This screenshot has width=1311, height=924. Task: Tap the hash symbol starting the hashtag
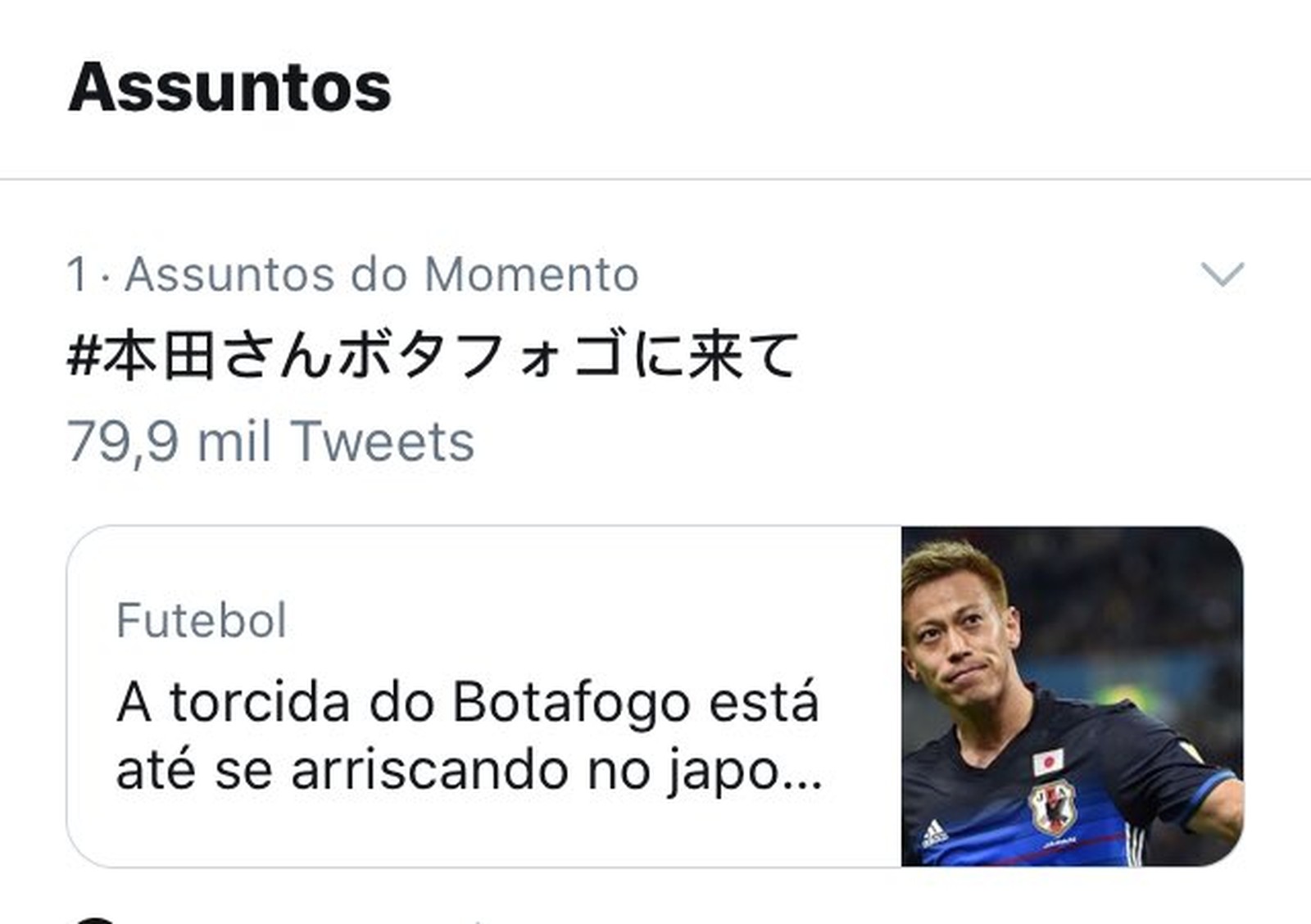click(x=84, y=355)
